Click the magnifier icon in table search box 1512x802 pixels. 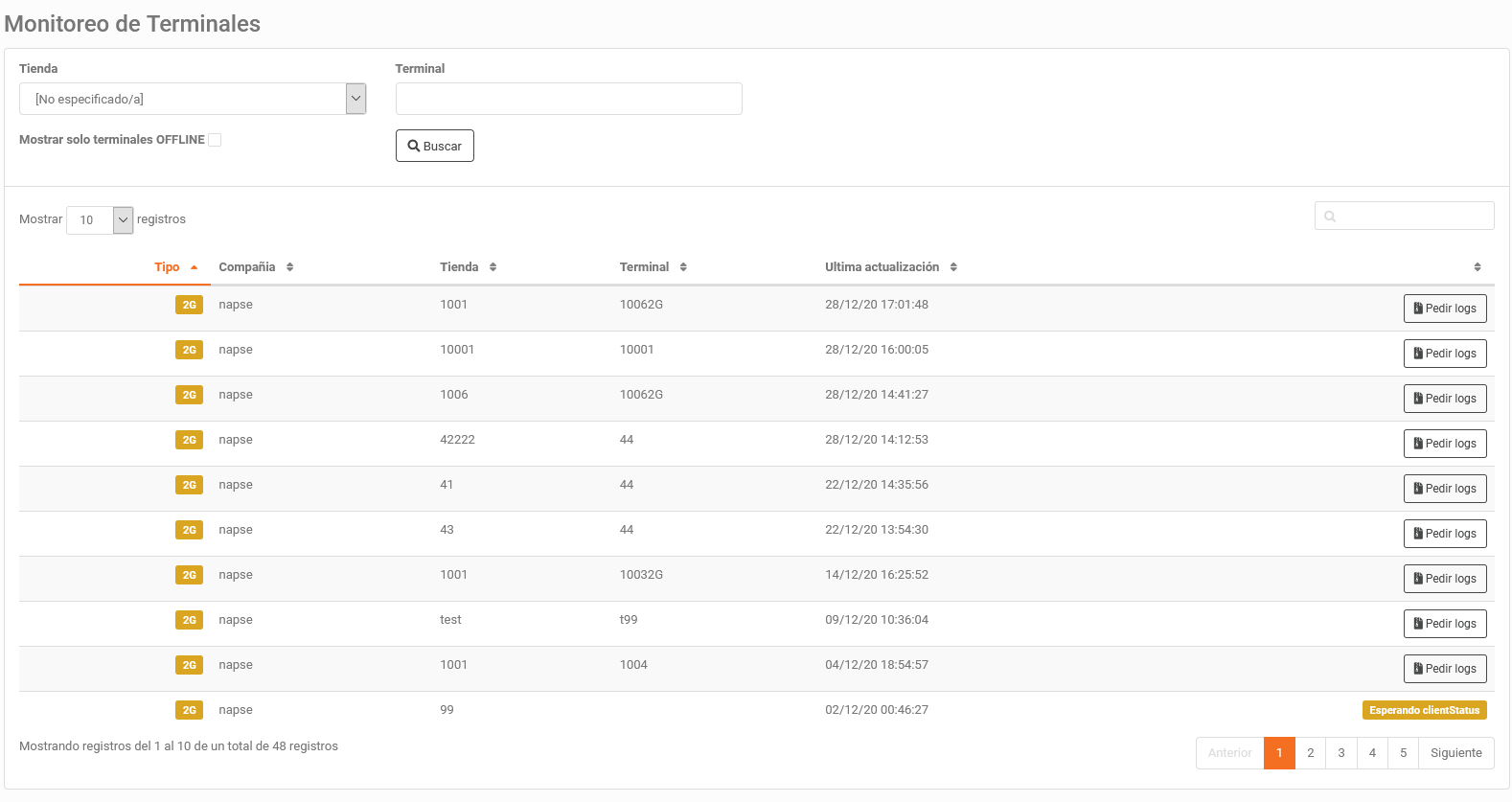tap(1330, 217)
